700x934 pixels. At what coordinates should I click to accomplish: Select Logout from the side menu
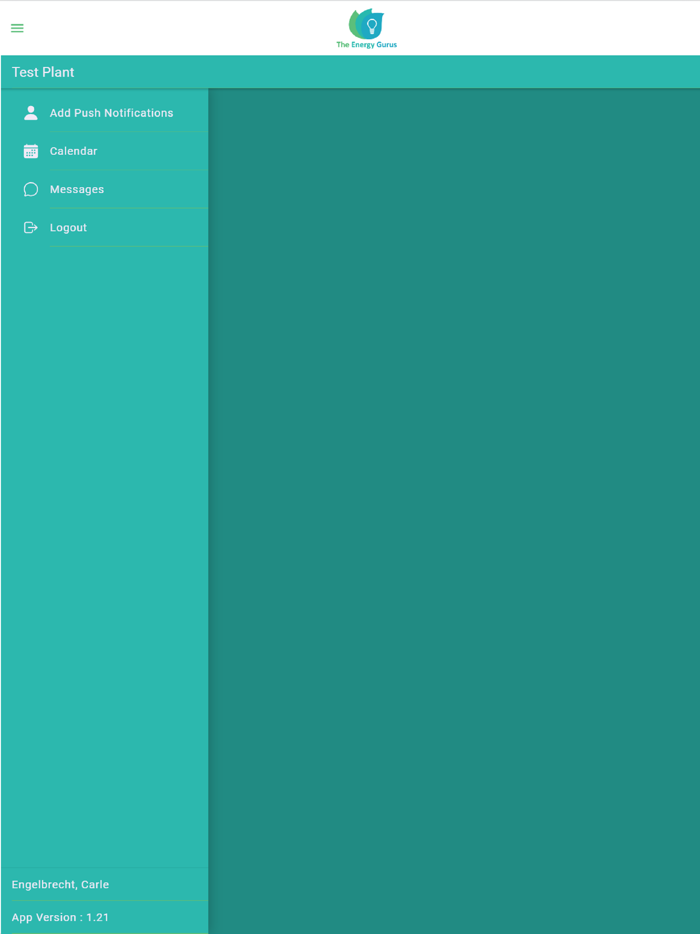click(104, 227)
